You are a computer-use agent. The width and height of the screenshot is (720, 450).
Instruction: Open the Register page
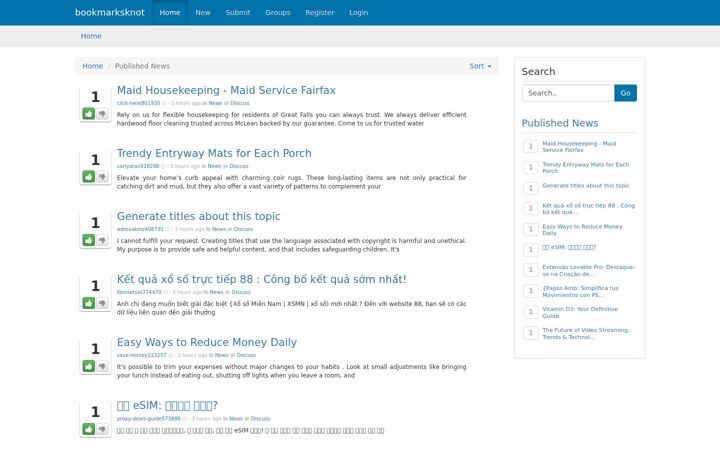320,12
